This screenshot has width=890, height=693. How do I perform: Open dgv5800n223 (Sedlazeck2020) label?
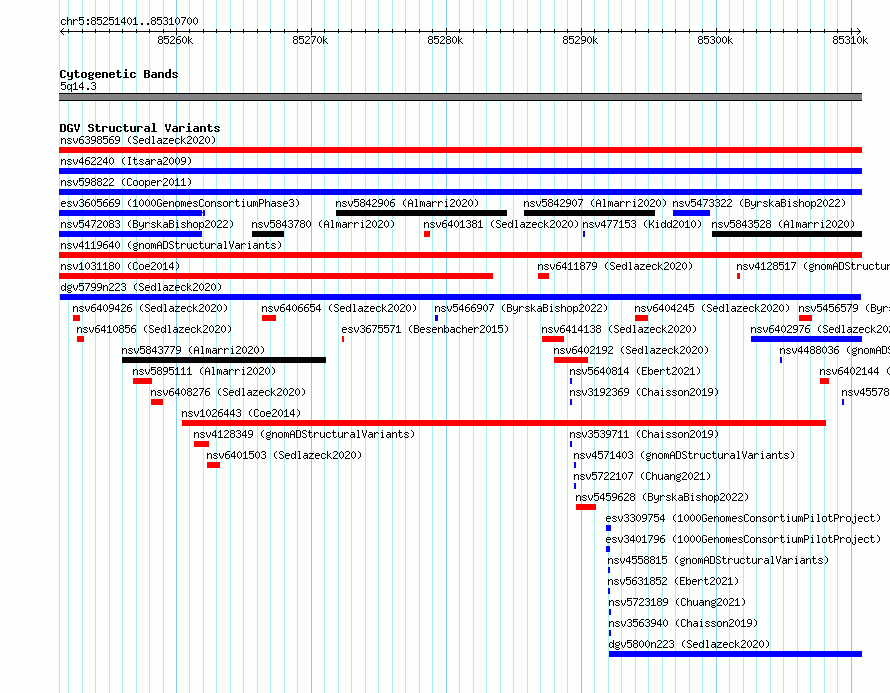(689, 644)
